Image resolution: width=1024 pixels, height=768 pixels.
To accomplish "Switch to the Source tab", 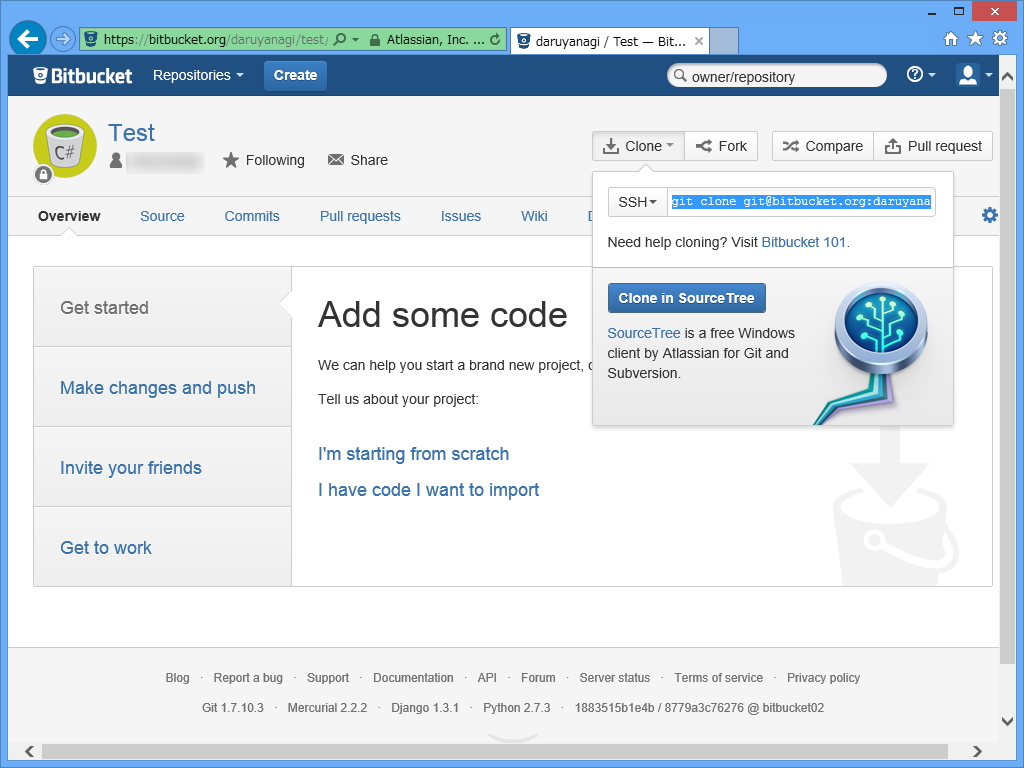I will pos(162,216).
